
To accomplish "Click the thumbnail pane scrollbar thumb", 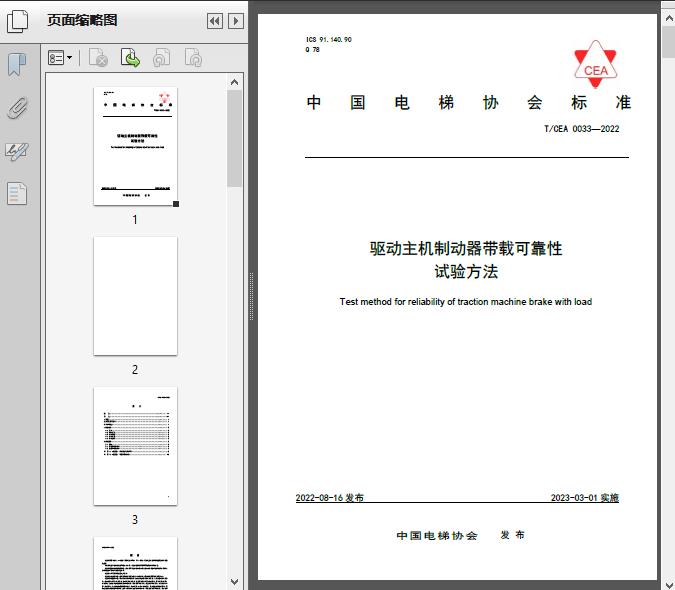I will pyautogui.click(x=235, y=138).
